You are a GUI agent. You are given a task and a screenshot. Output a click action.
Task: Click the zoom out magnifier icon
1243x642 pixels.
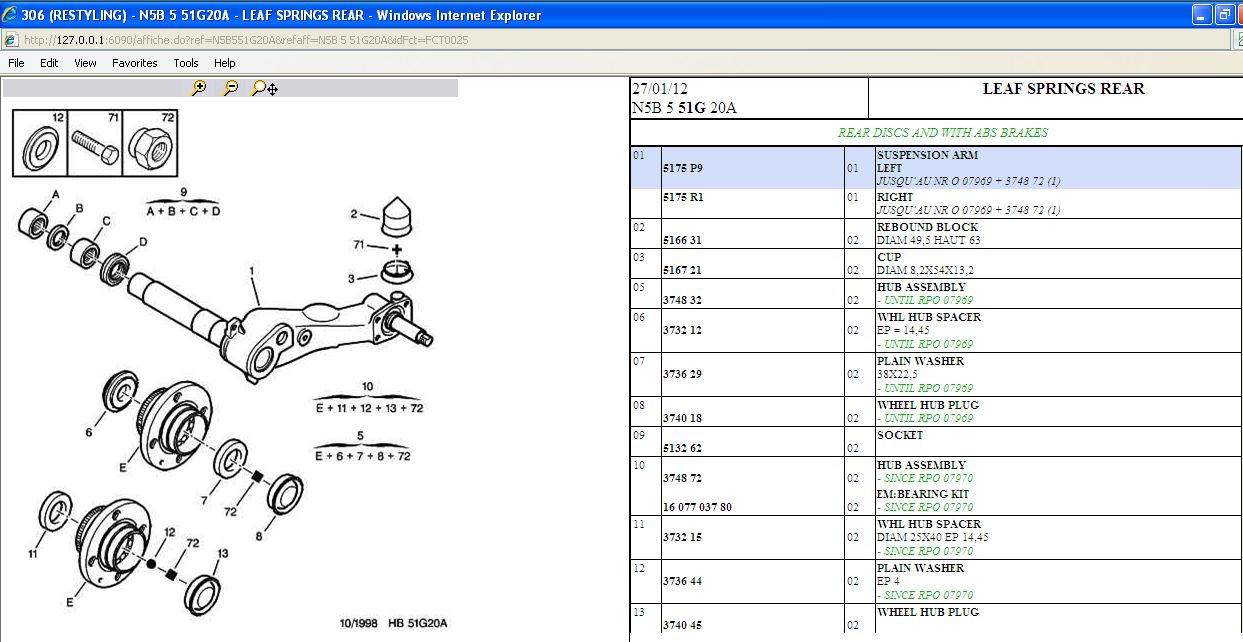pos(230,88)
